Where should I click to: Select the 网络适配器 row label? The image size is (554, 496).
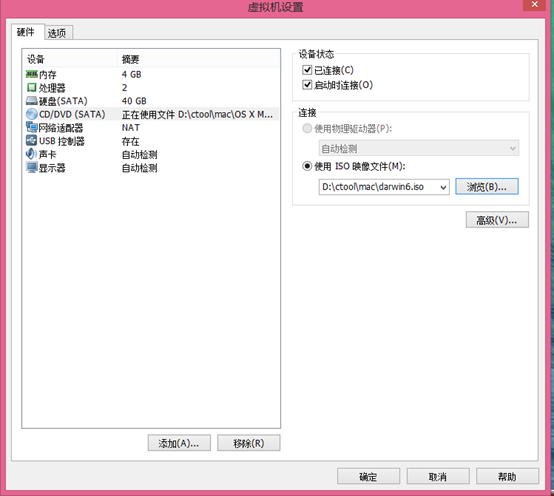pos(61,128)
